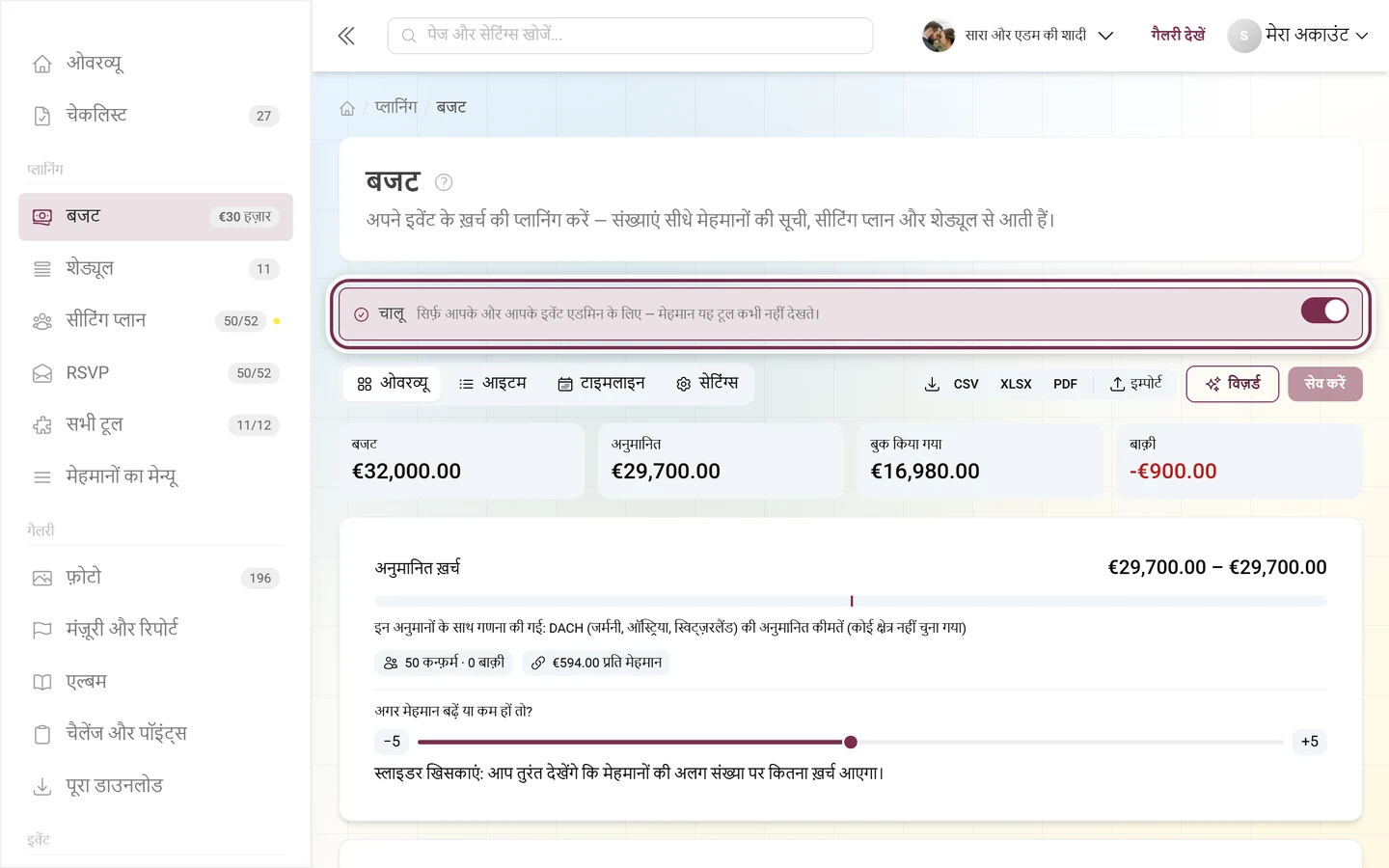This screenshot has height=868, width=1389.
Task: Click the guest count slider handle
Action: [x=851, y=742]
